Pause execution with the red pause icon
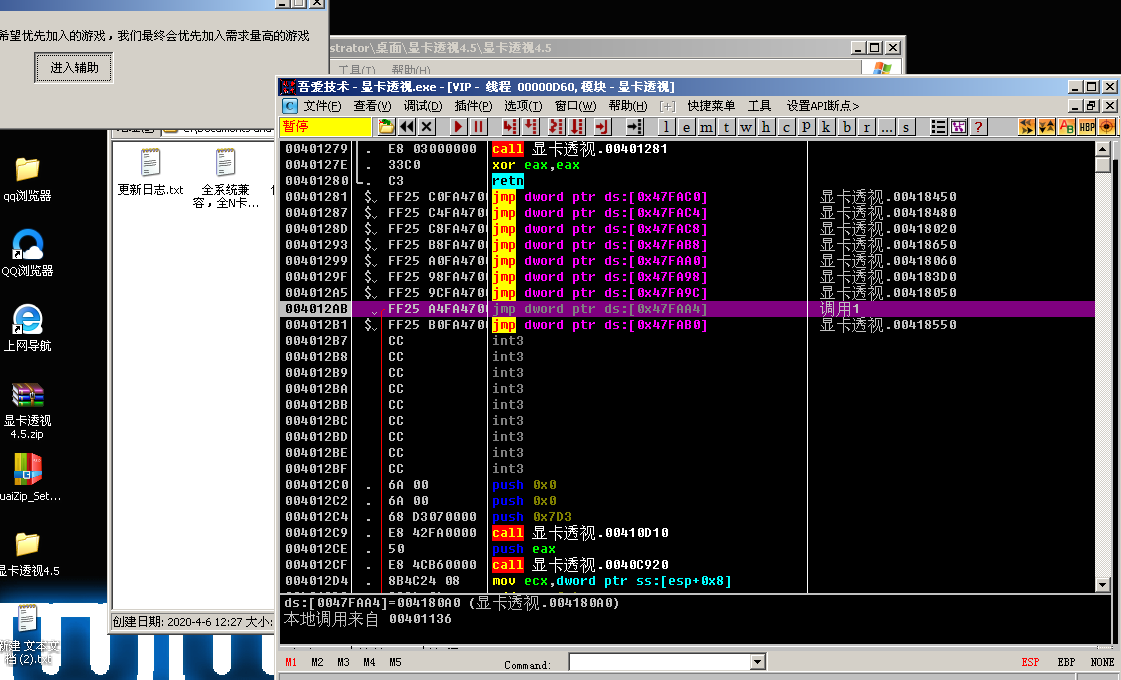Viewport: 1121px width, 680px height. coord(478,127)
